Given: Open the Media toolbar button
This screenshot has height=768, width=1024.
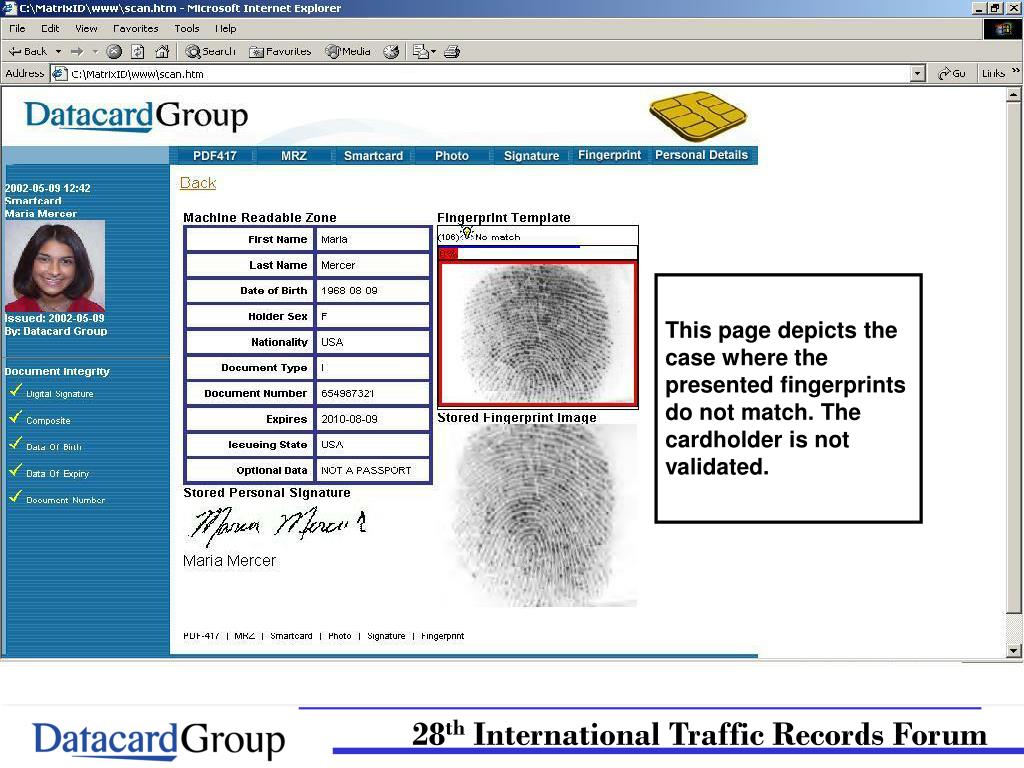Looking at the screenshot, I should coord(348,52).
